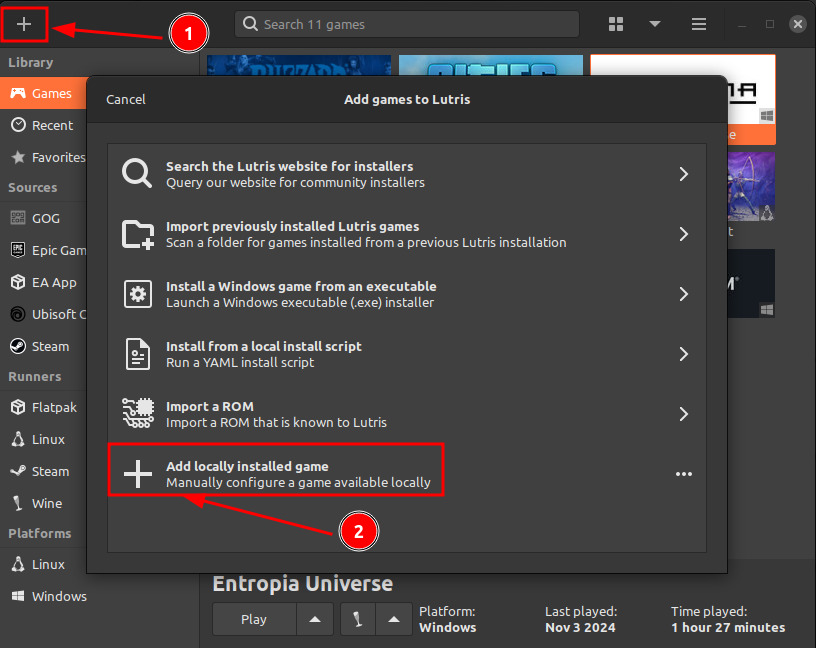Expand the Wine runner options arrow
816x648 pixels.
pos(396,619)
